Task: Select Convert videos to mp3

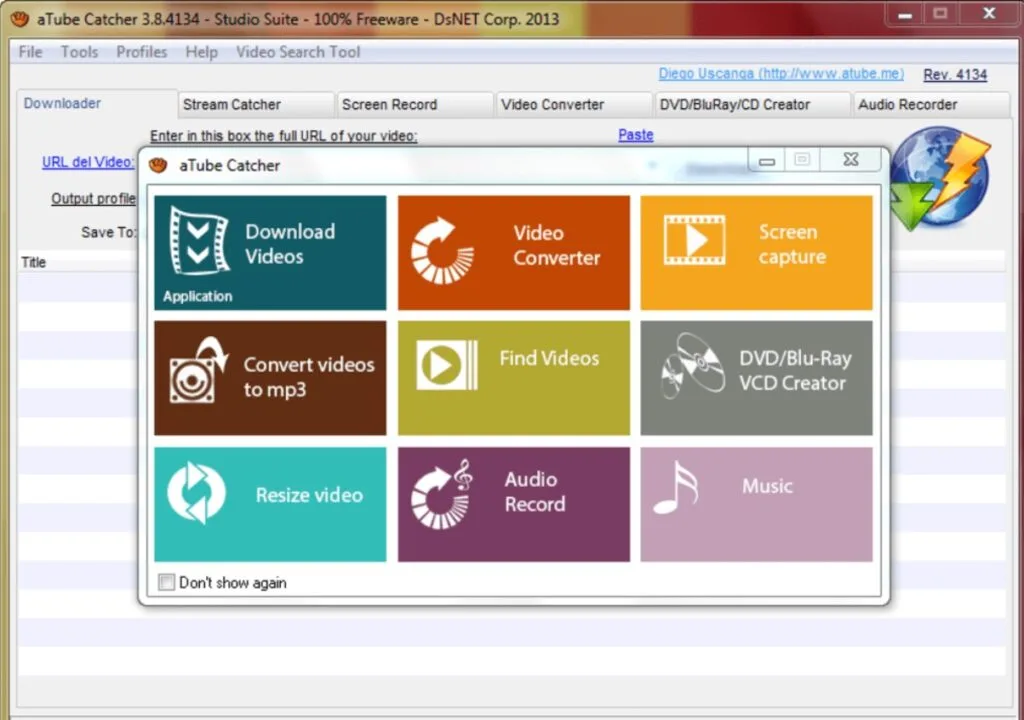Action: 270,377
